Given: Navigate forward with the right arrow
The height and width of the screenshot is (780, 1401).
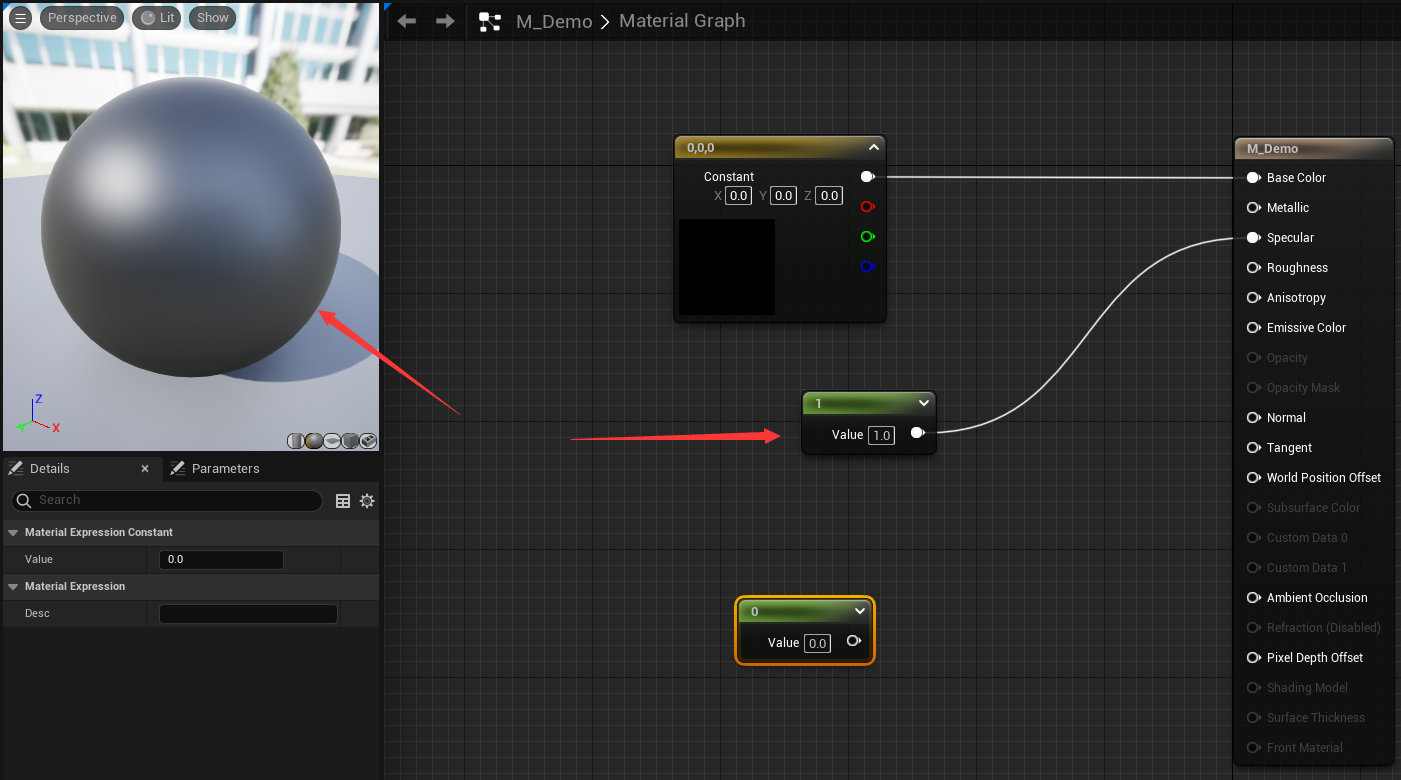Looking at the screenshot, I should click(x=446, y=21).
